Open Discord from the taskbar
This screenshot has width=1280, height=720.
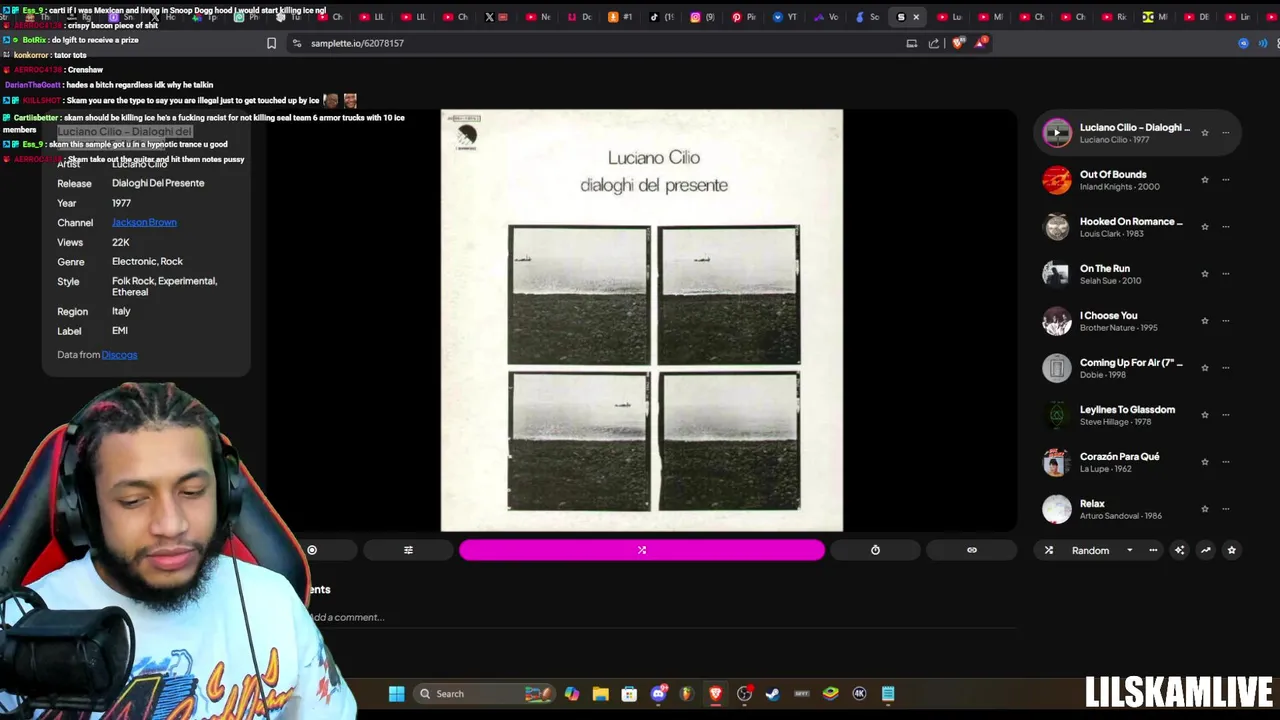click(659, 694)
